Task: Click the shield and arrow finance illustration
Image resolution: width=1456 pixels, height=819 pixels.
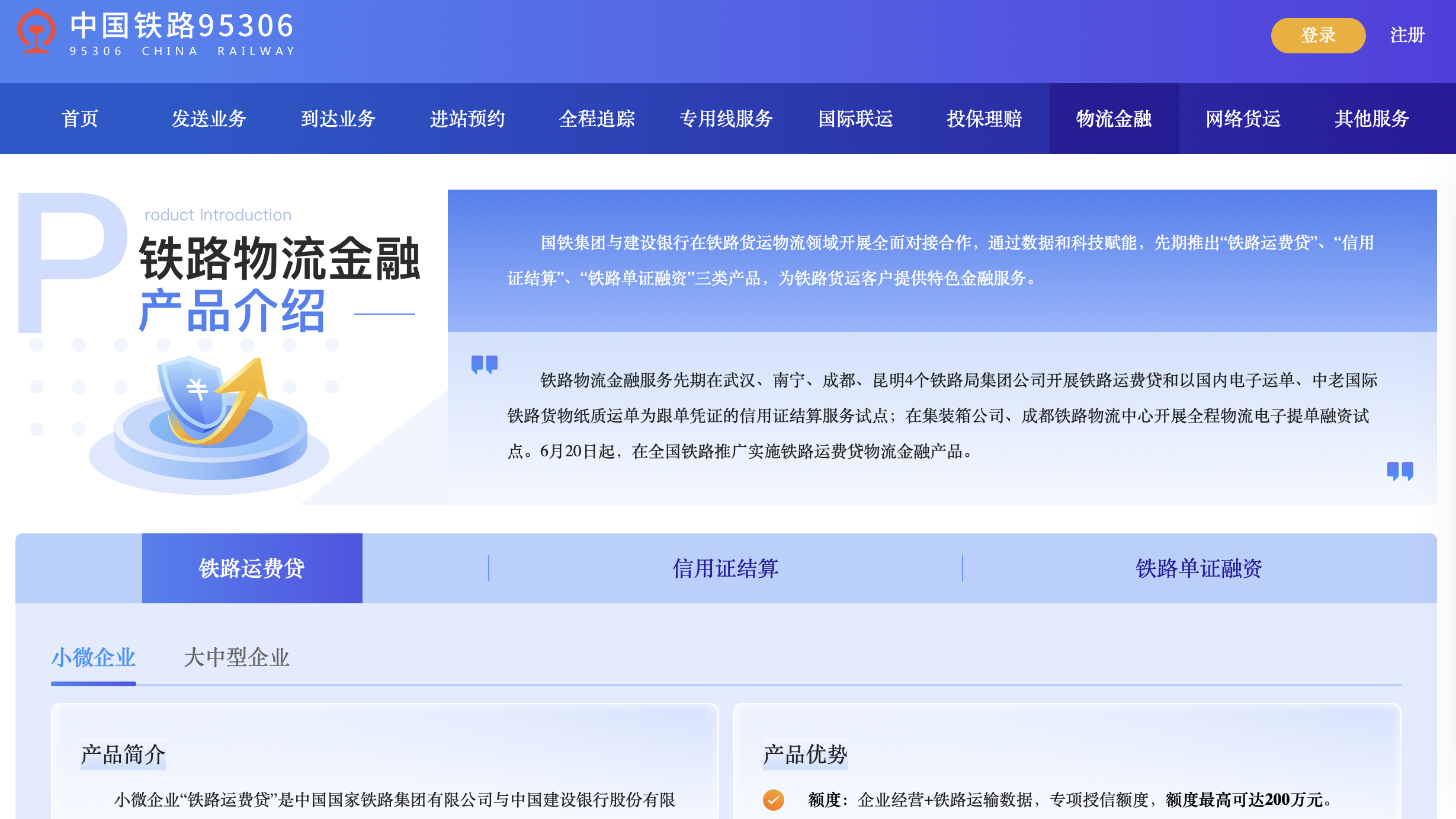Action: (209, 424)
